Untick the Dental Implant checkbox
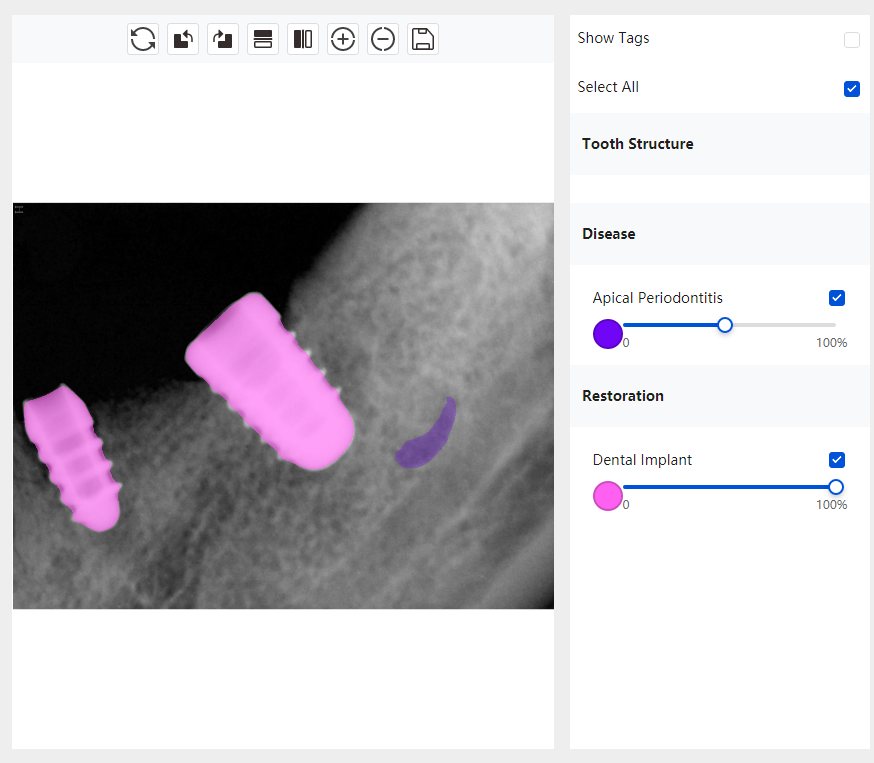The height and width of the screenshot is (763, 874). click(x=837, y=460)
